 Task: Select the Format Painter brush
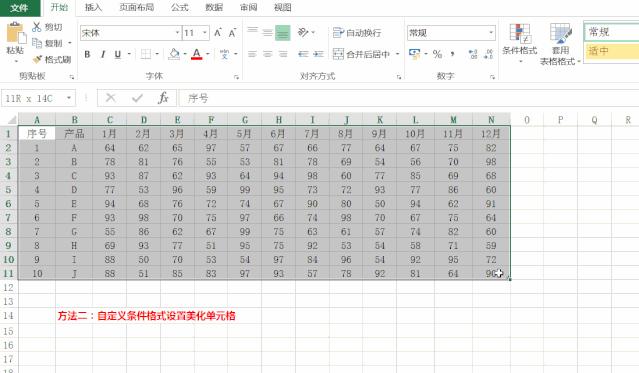[x=37, y=60]
